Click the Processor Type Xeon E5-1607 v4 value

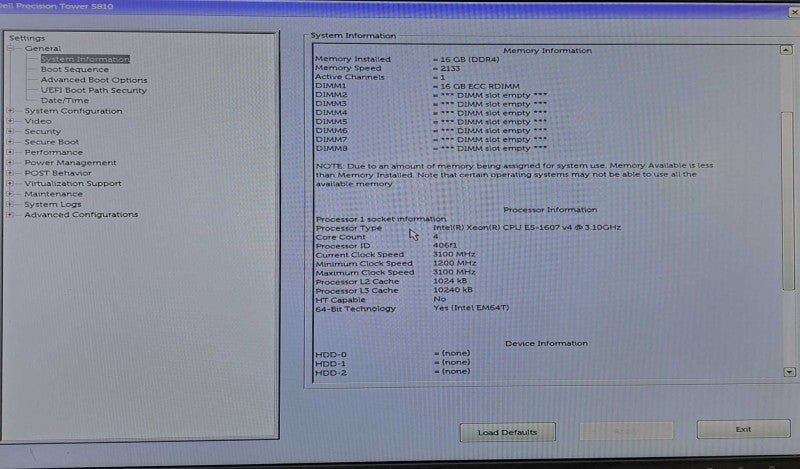point(527,228)
